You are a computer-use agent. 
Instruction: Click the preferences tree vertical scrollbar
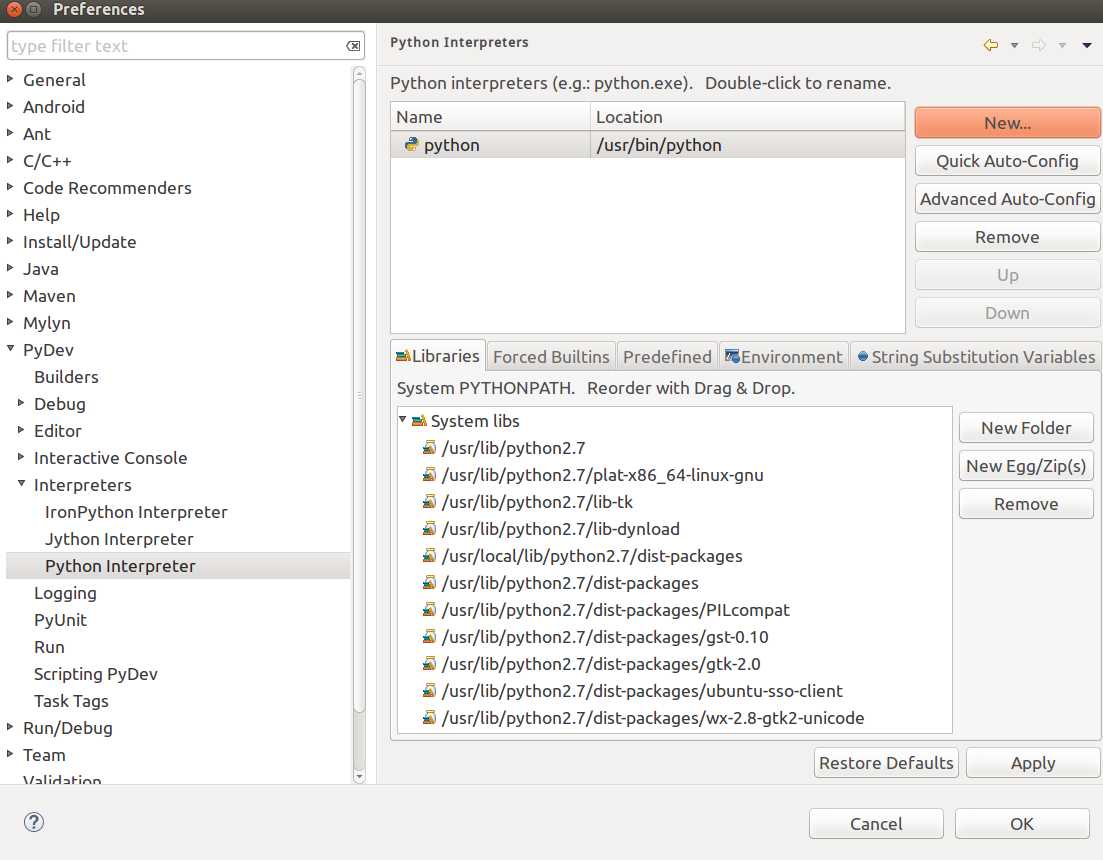pos(359,394)
